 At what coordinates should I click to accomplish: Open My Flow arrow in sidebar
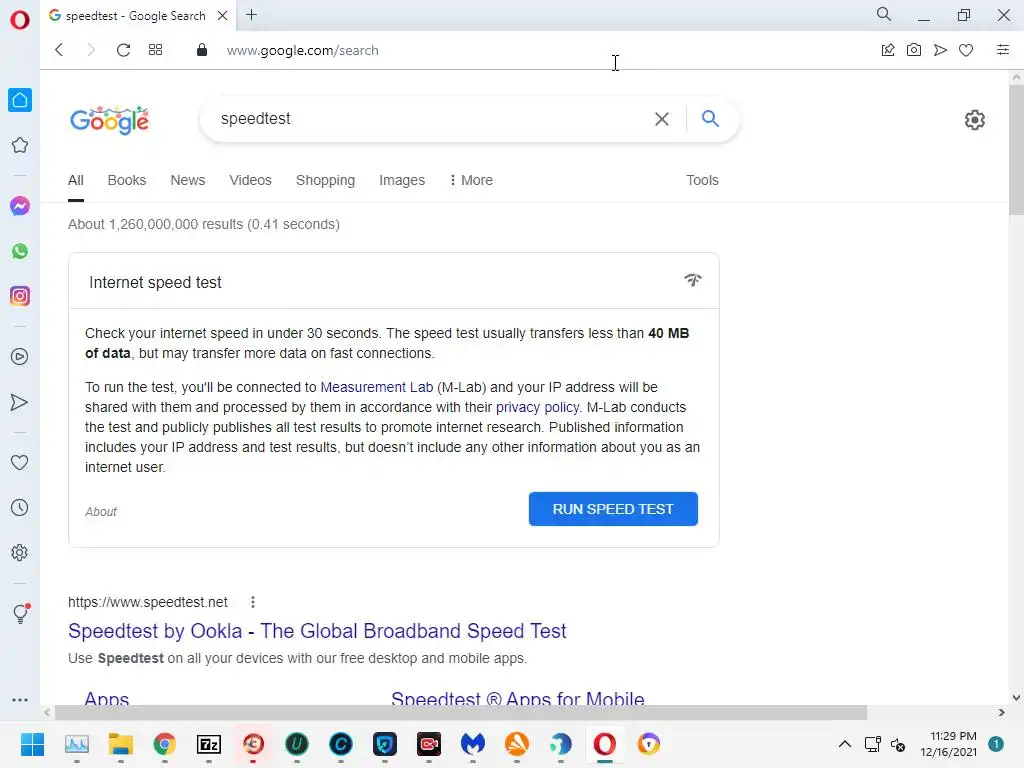tap(20, 402)
